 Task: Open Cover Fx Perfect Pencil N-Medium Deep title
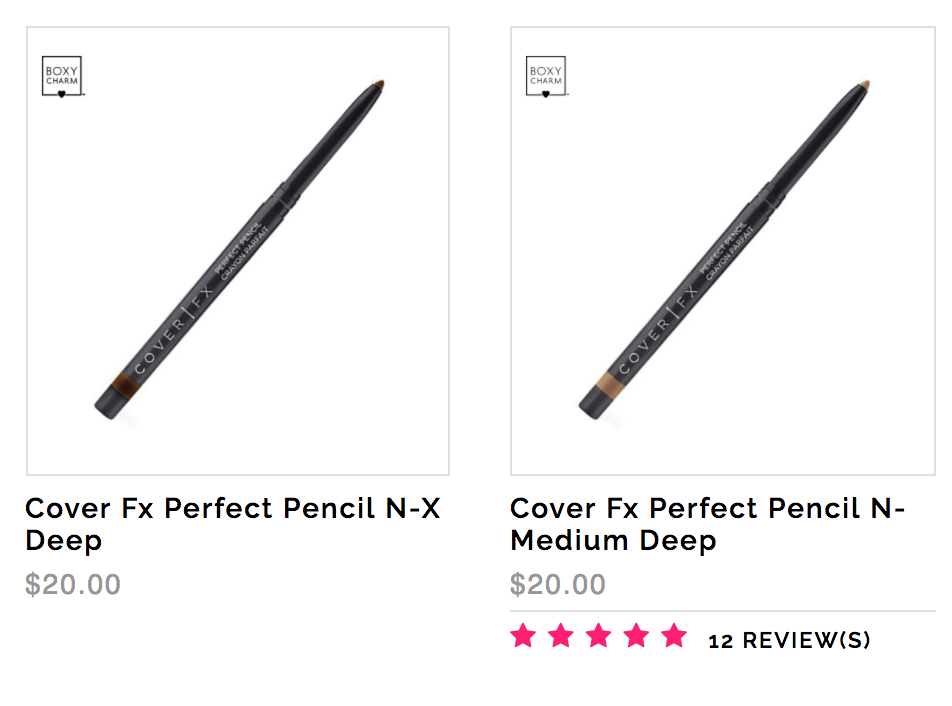pyautogui.click(x=707, y=524)
